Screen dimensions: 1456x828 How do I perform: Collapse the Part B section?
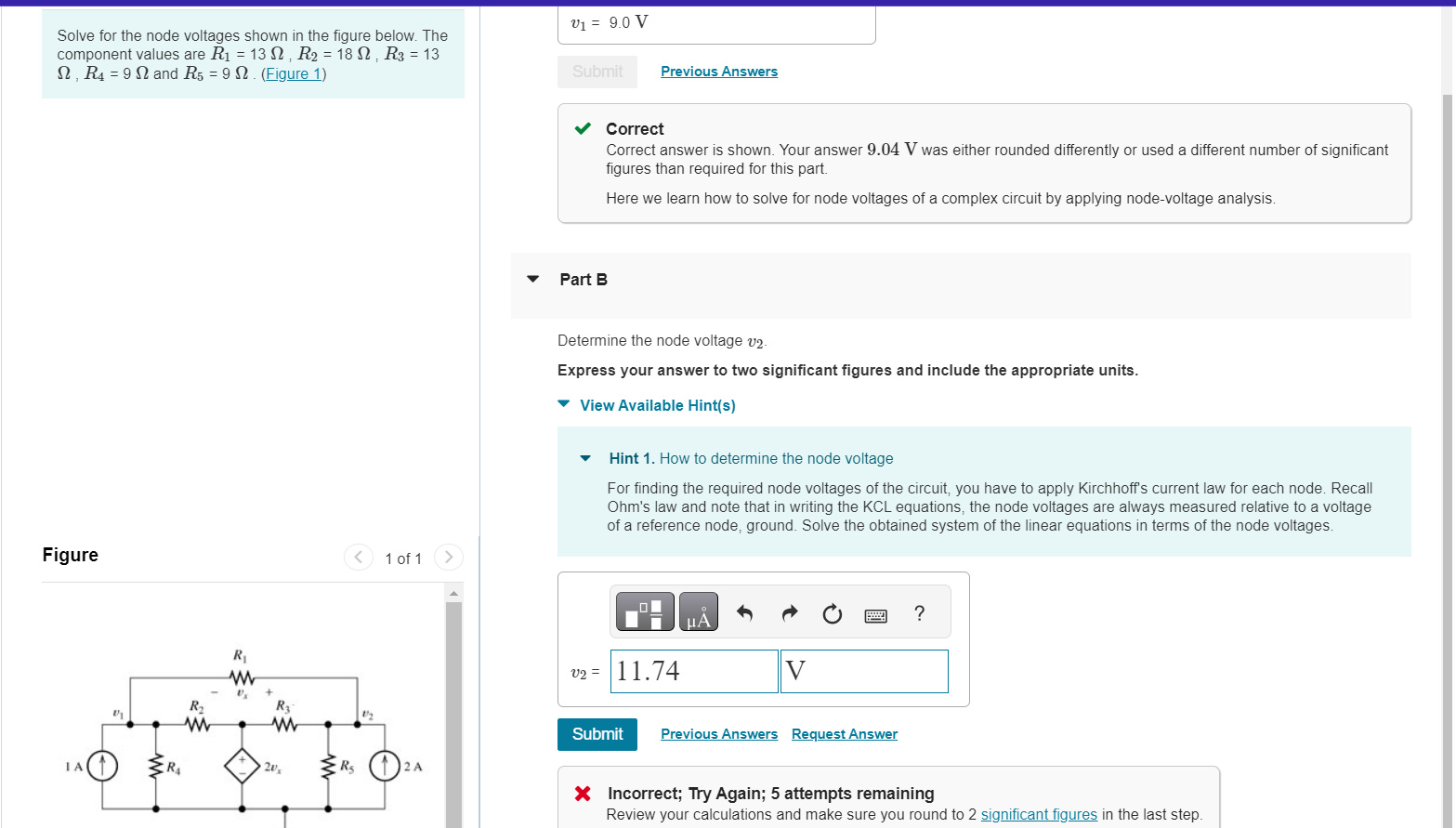[531, 279]
